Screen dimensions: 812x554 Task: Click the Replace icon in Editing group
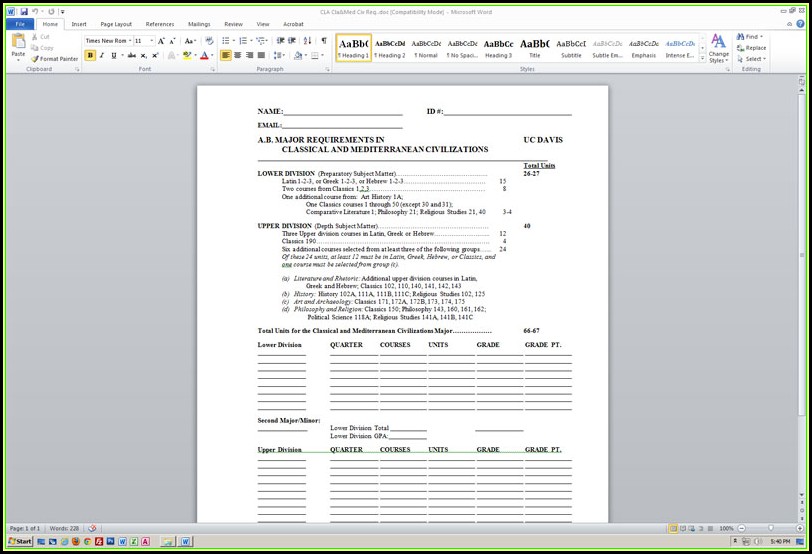point(751,48)
